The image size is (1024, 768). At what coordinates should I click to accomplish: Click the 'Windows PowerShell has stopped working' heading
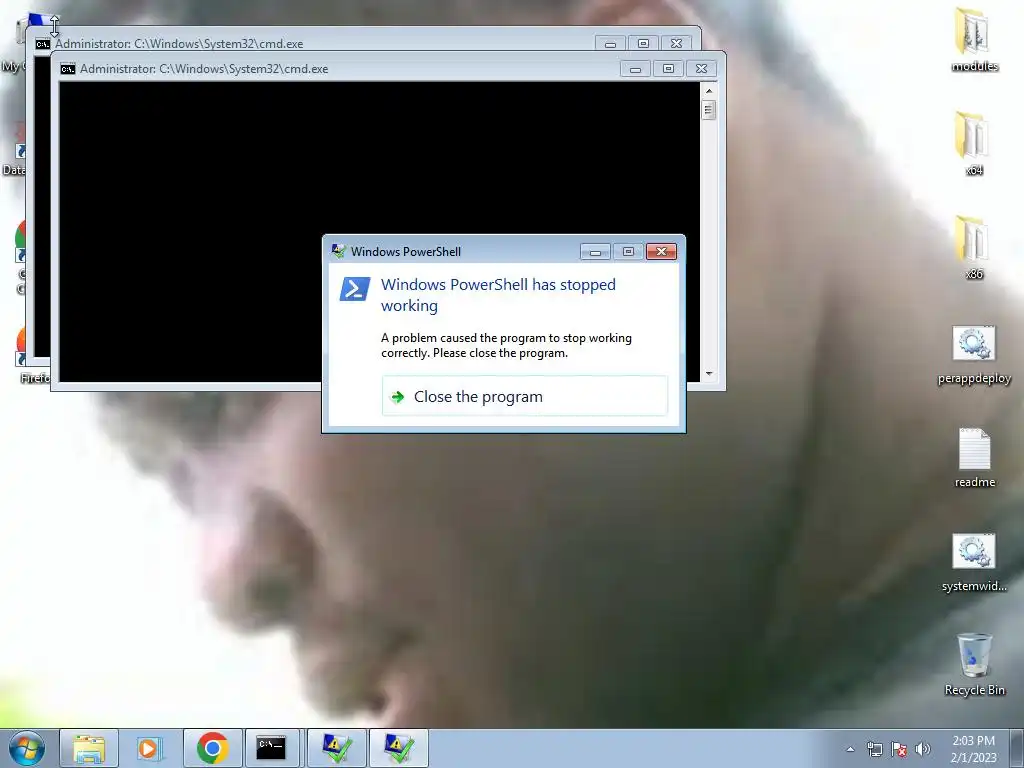tap(498, 295)
